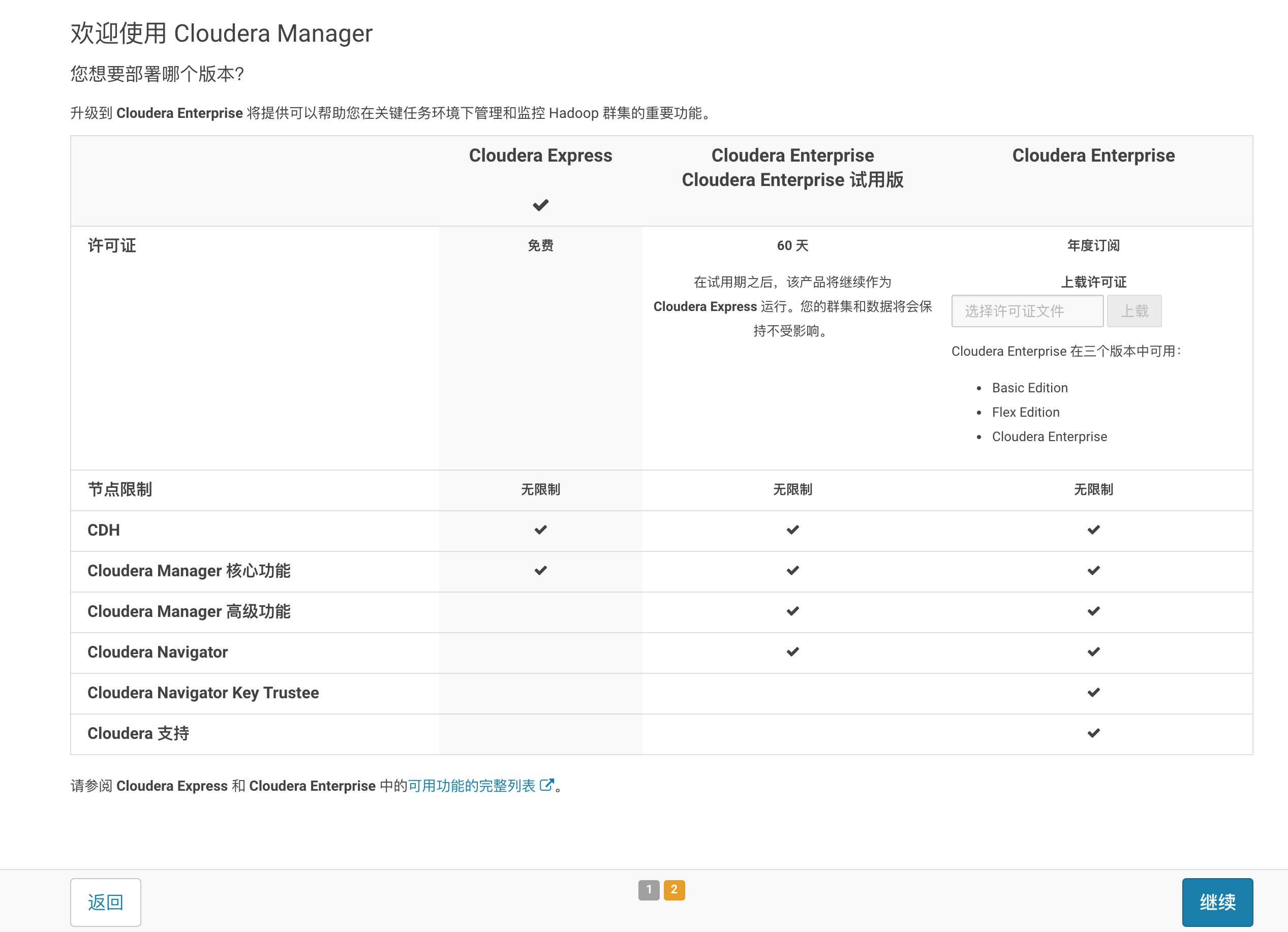The height and width of the screenshot is (932, 1288).
Task: Click the Cloudera Navigator checkmark in the trial column
Action: tap(792, 651)
